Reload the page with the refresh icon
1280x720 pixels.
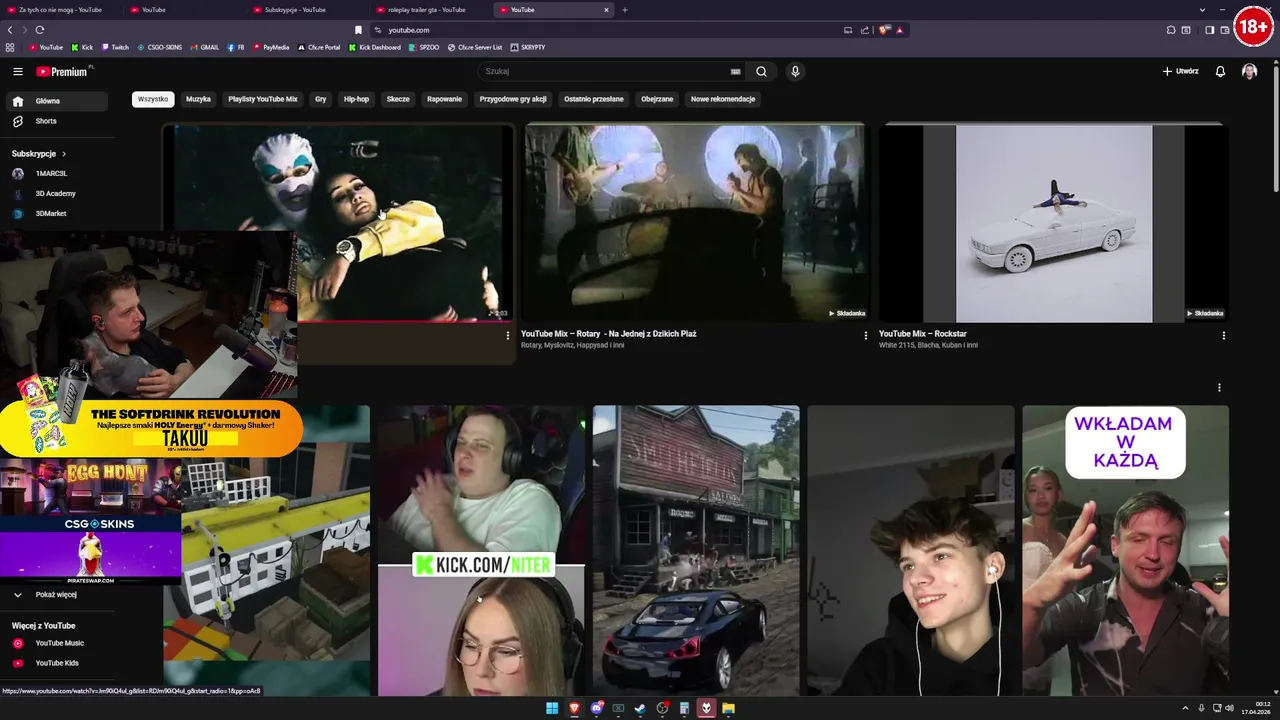pyautogui.click(x=39, y=30)
